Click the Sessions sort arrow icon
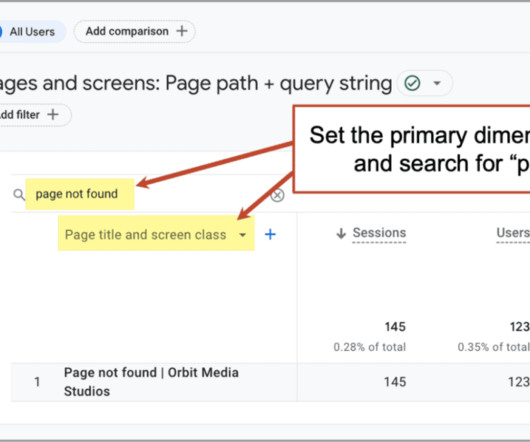 pos(341,233)
